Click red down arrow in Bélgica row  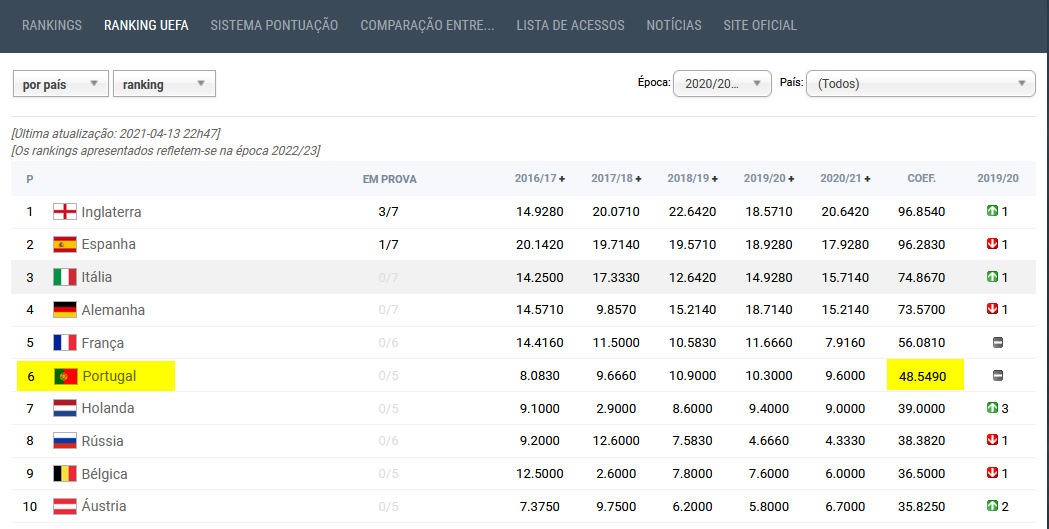tap(992, 472)
